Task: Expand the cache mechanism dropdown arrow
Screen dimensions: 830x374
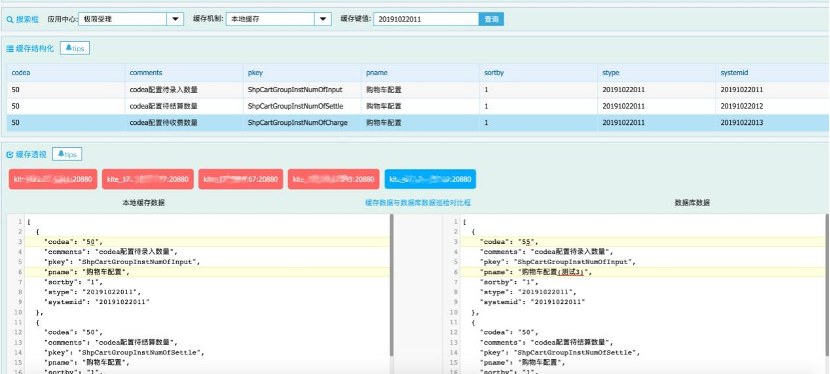Action: point(323,20)
